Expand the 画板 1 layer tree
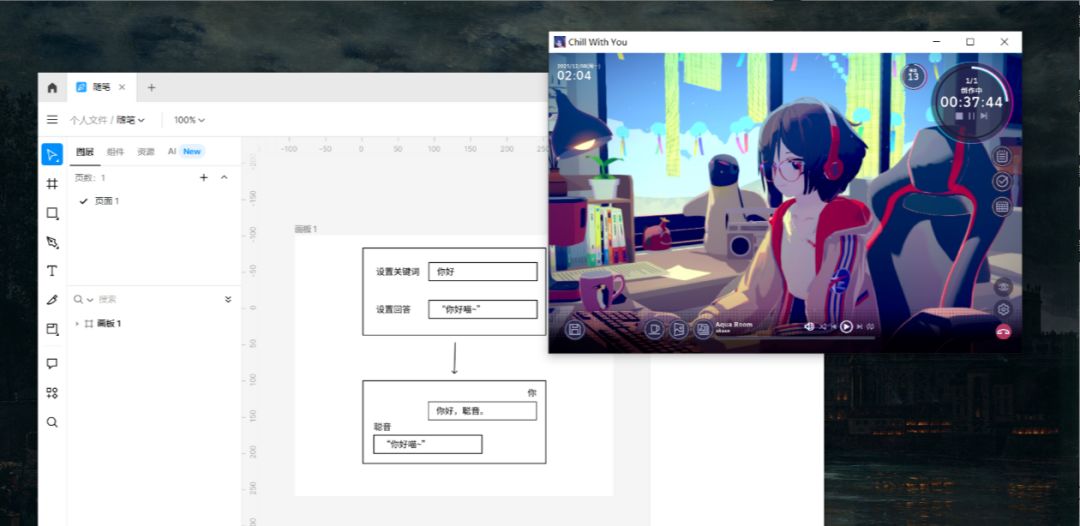Viewport: 1080px width, 526px height. coord(77,324)
